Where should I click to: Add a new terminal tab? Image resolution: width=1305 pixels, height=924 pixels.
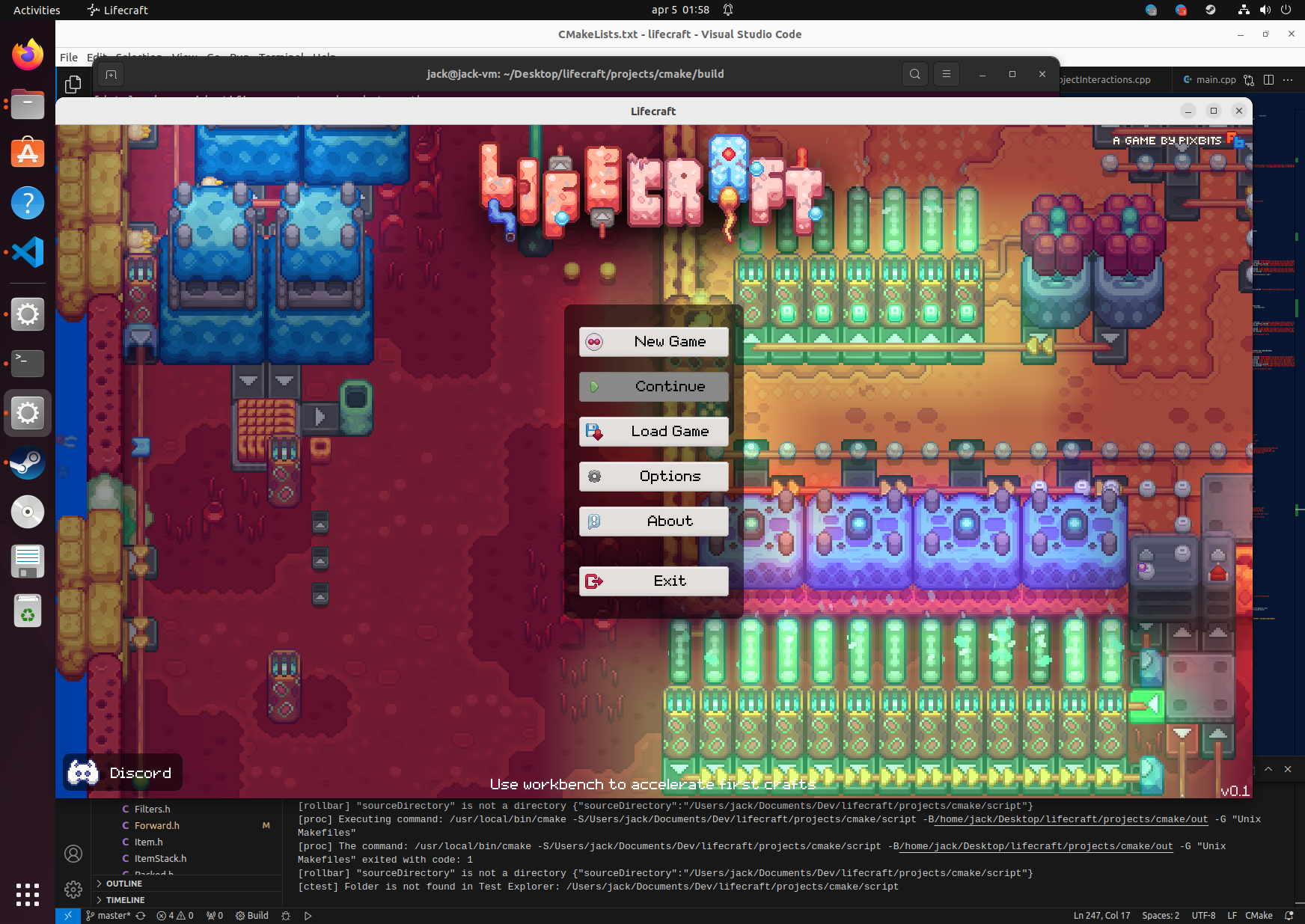point(111,74)
